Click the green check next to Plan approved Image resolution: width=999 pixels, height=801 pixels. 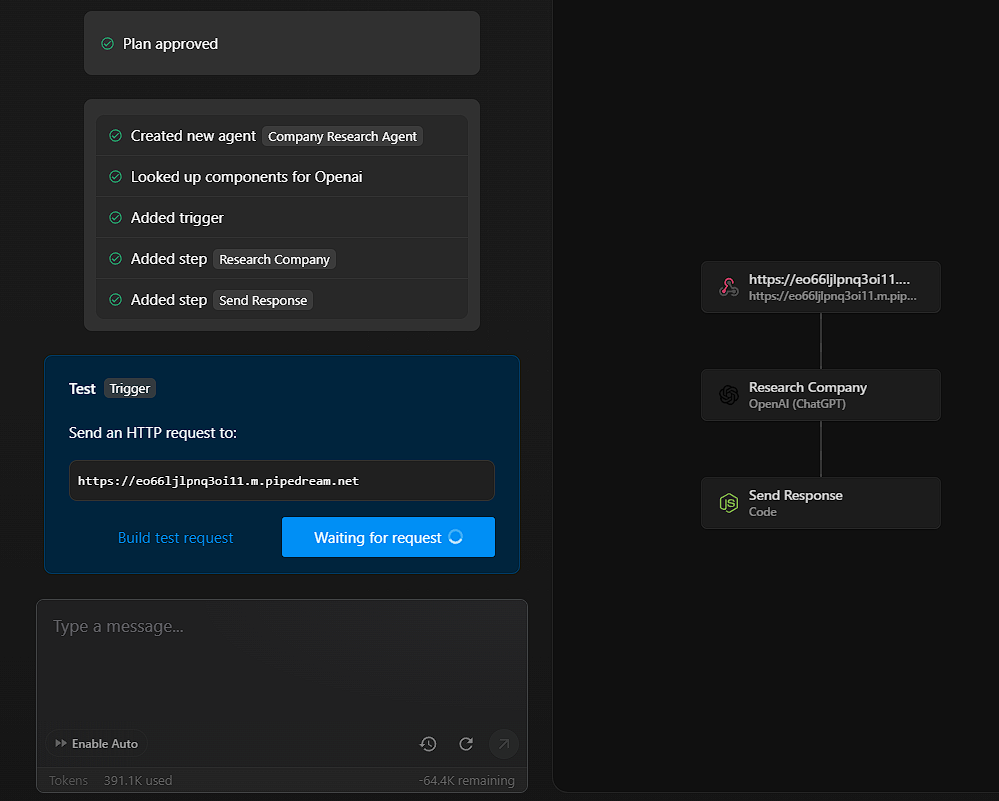coord(108,43)
